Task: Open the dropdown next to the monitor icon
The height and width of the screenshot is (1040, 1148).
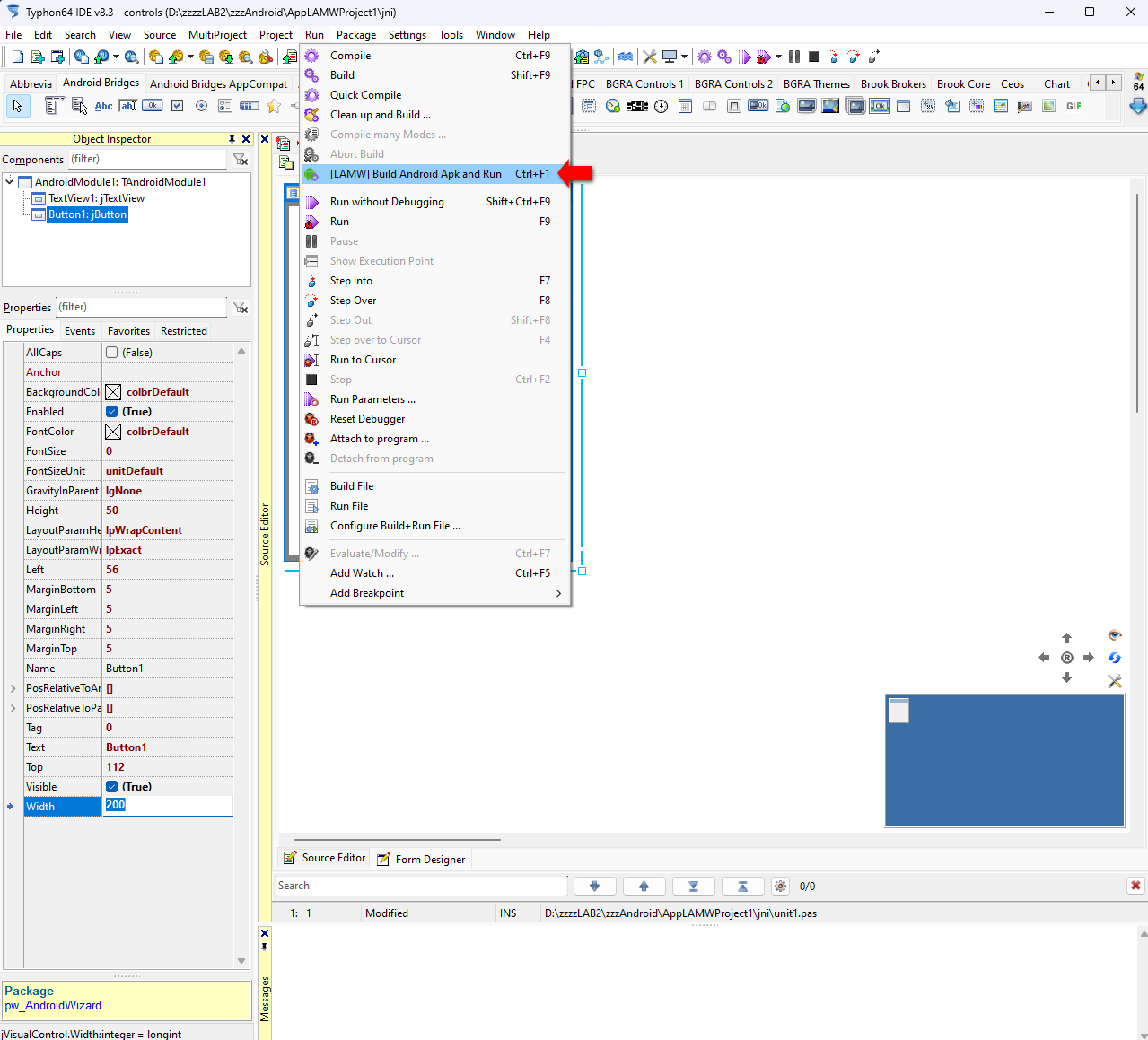Action: pyautogui.click(x=684, y=57)
